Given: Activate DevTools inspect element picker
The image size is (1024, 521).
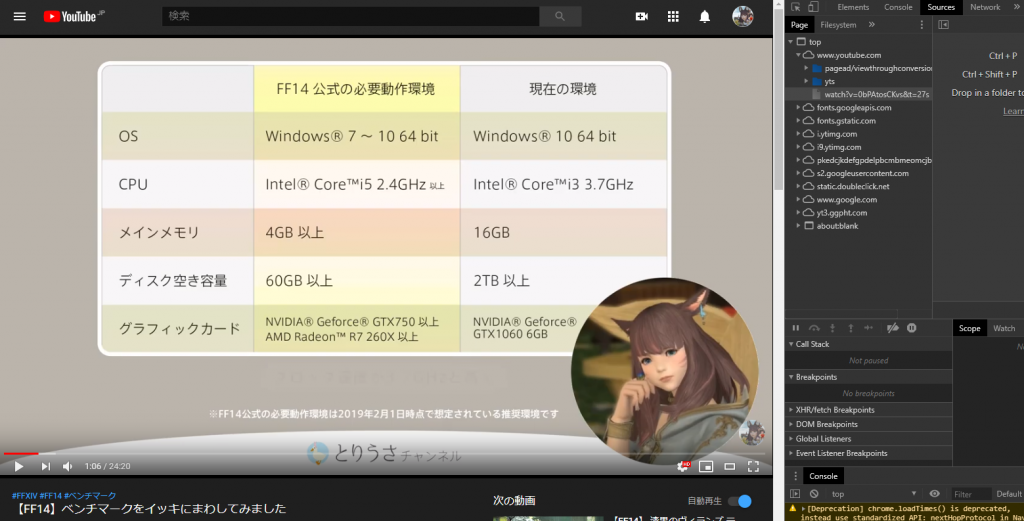Looking at the screenshot, I should tap(795, 7).
